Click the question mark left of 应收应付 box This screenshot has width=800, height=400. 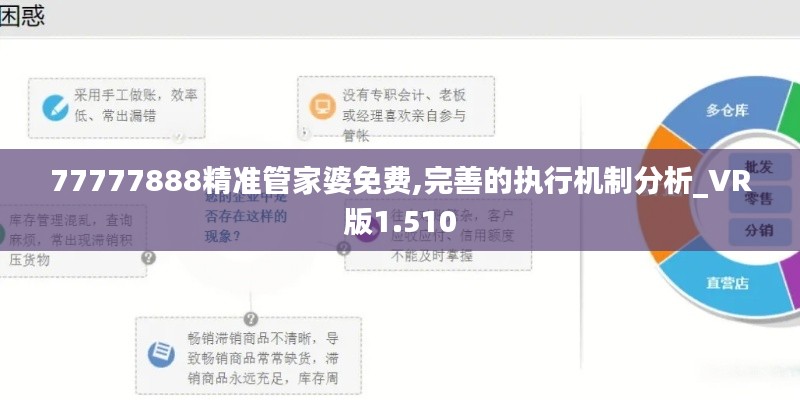344,249
